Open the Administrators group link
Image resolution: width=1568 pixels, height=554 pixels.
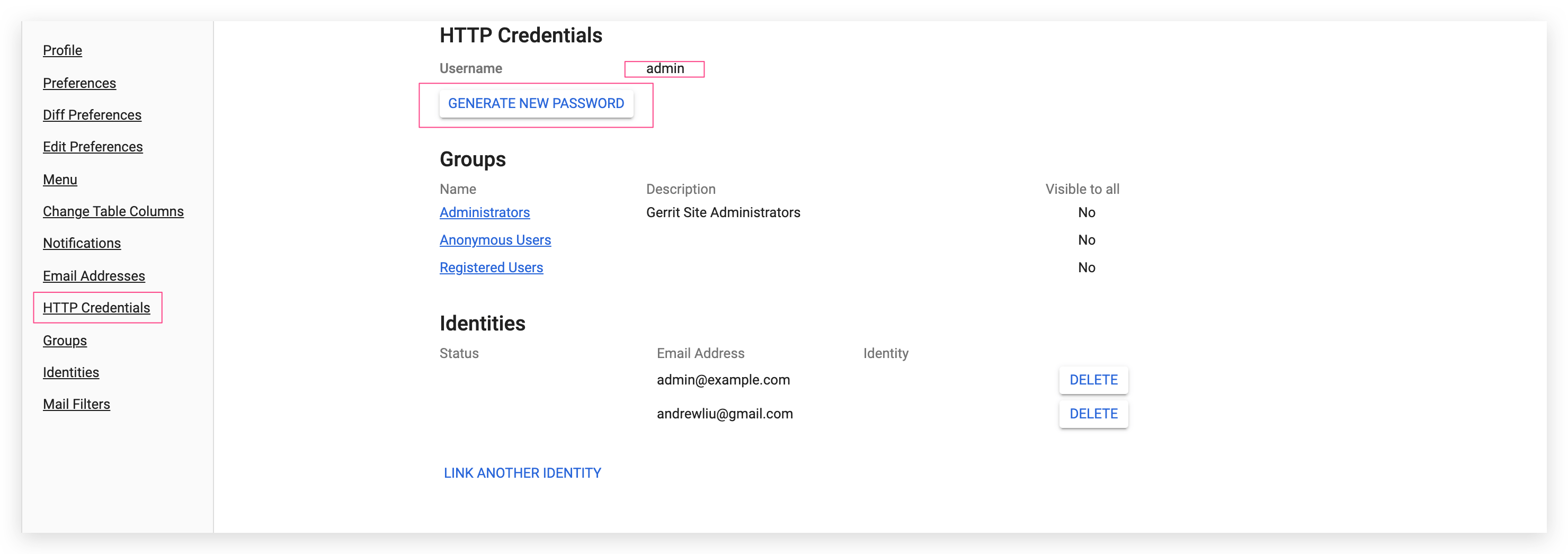tap(485, 212)
